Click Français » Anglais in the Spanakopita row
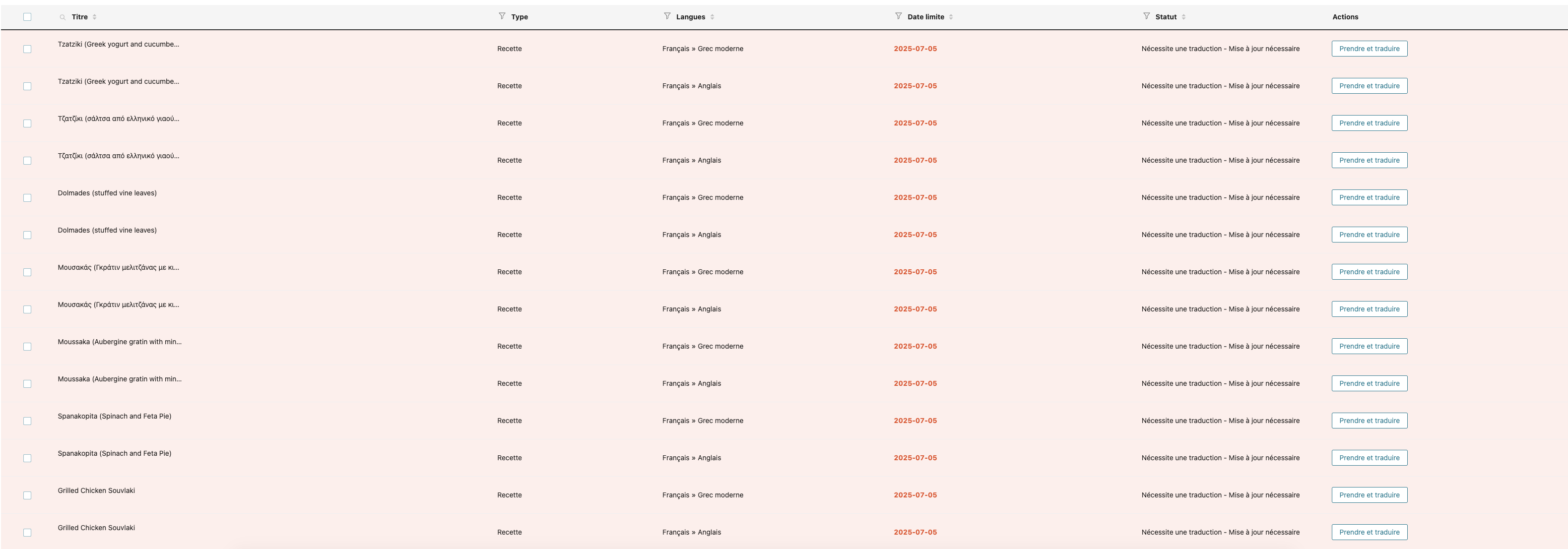The image size is (1568, 549). click(692, 458)
